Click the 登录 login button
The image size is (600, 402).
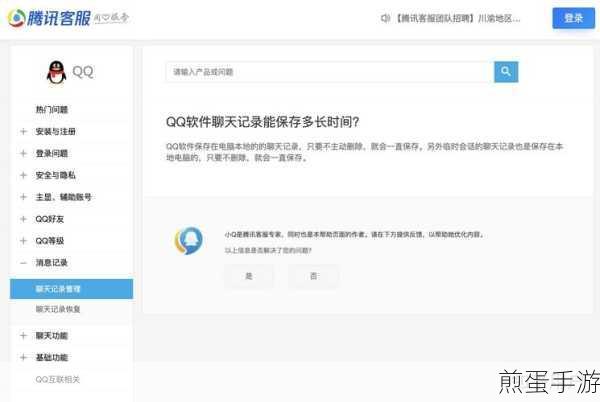(x=573, y=18)
